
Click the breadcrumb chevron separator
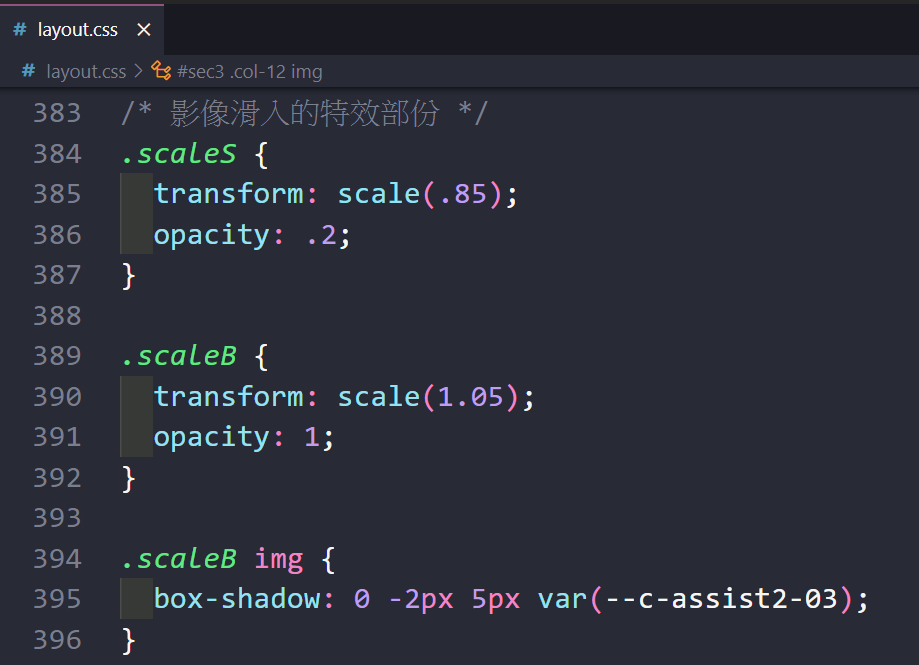pos(138,71)
